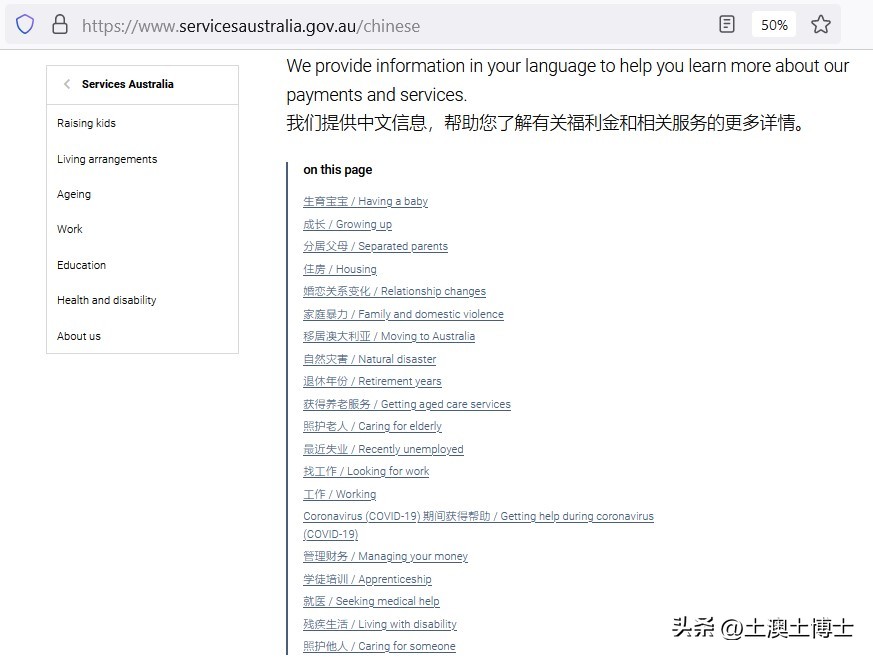Open the COVID-19 help link
873x657 pixels.
[478, 516]
